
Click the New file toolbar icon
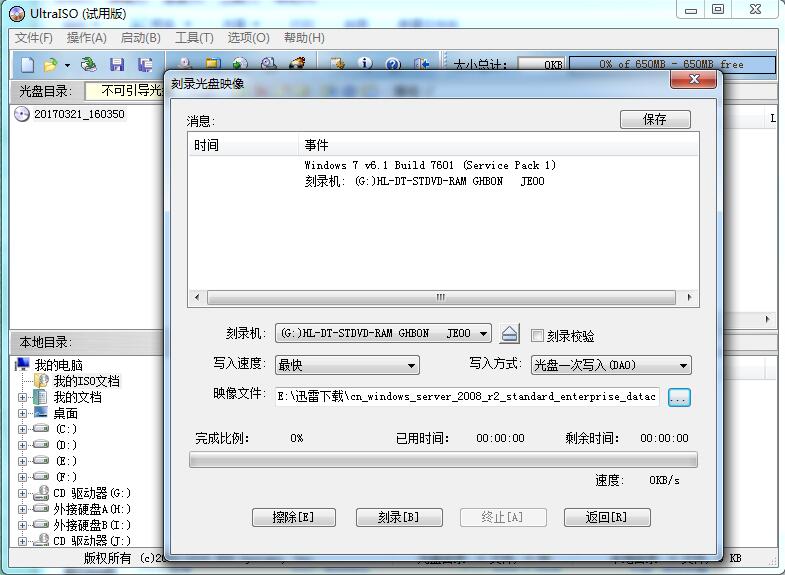click(28, 65)
